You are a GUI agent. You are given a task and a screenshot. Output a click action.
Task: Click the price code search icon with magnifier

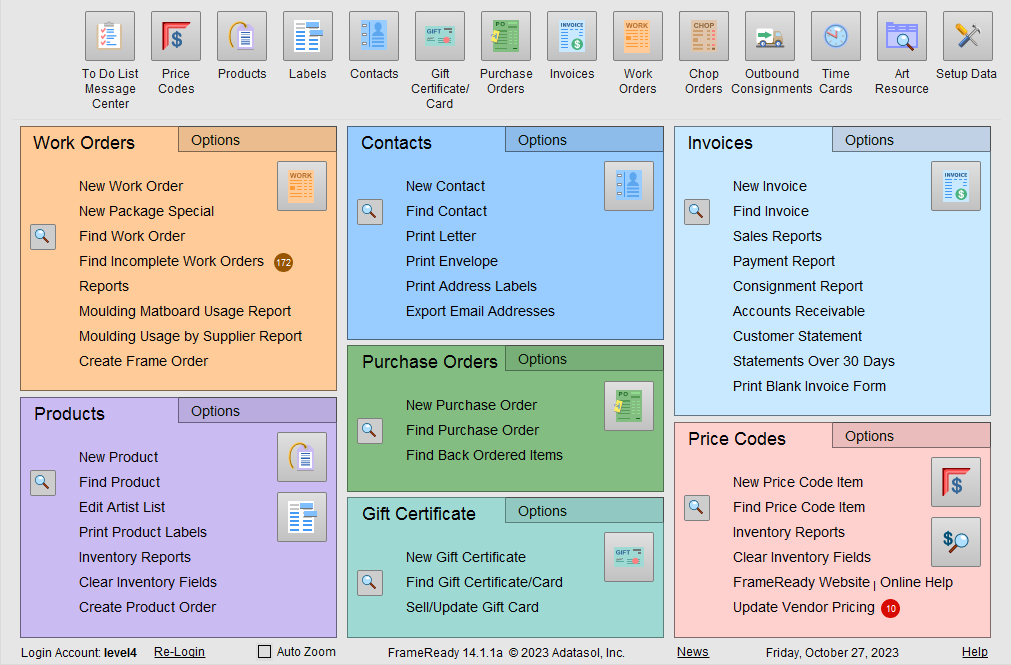955,542
